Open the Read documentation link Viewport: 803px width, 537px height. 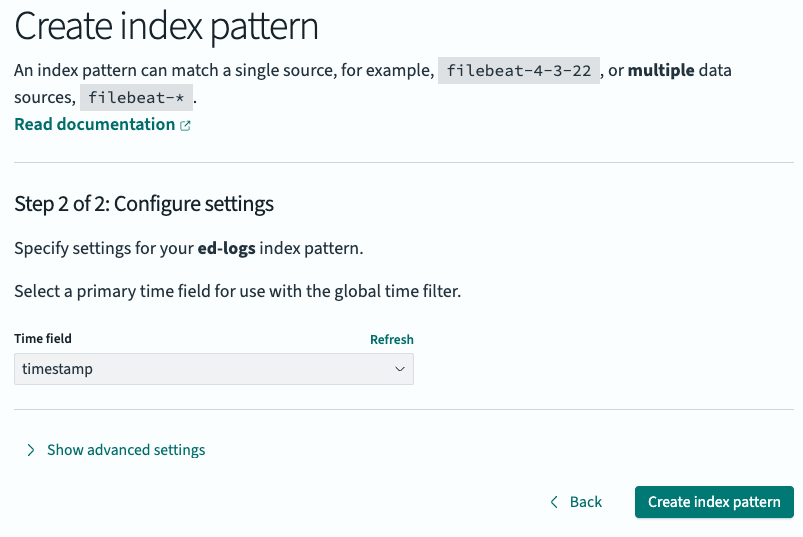click(x=95, y=124)
